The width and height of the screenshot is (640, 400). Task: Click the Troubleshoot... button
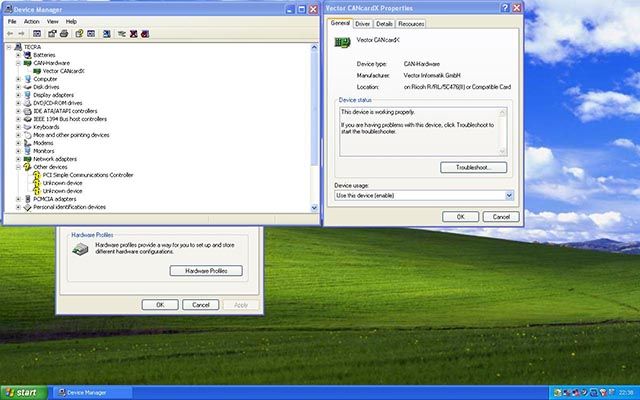coord(473,167)
